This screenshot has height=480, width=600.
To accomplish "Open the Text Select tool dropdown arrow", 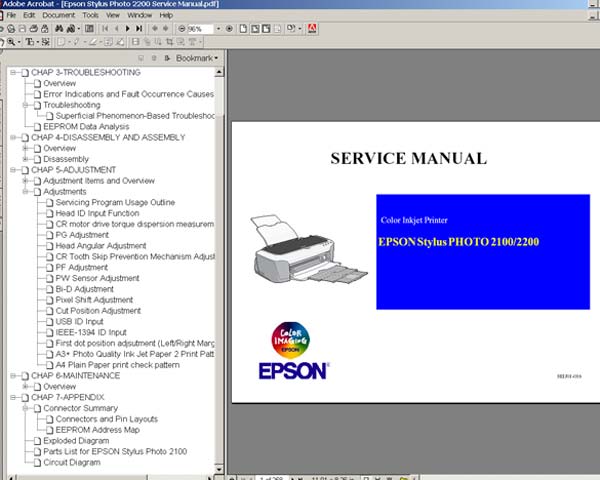I will pos(38,41).
